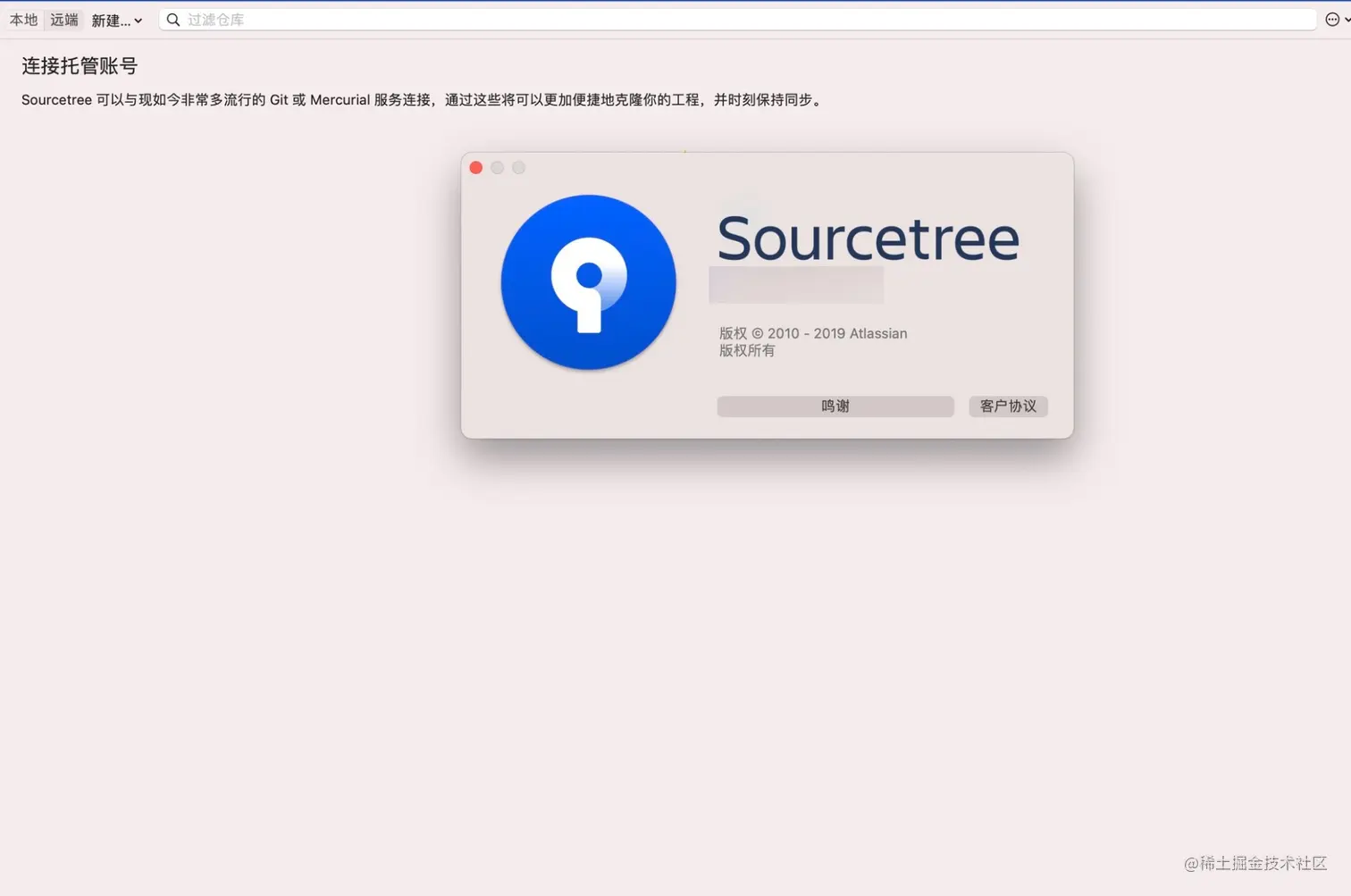Click the 连接托管账号 heading

pos(80,66)
